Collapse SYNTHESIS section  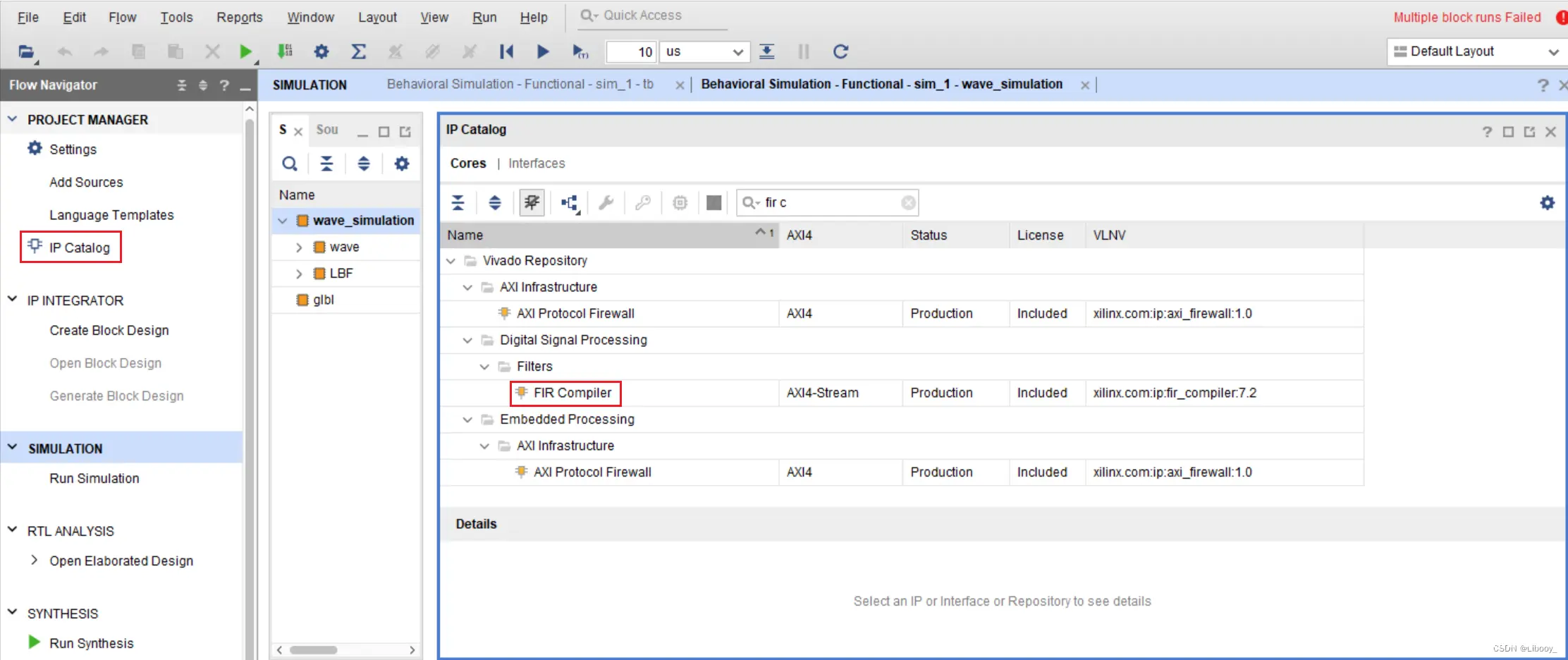pyautogui.click(x=12, y=613)
